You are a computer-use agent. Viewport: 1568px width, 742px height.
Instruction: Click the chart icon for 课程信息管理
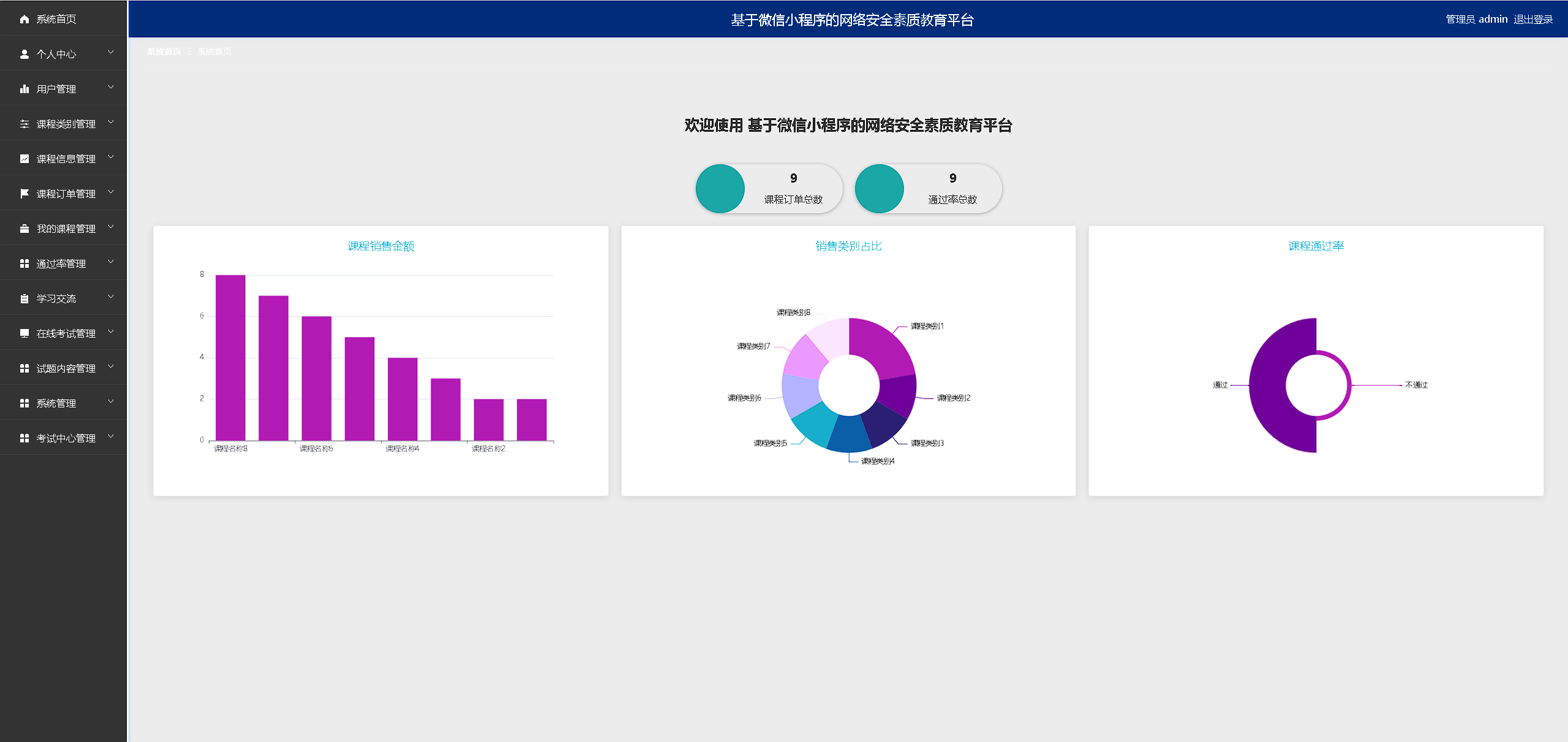(x=24, y=159)
